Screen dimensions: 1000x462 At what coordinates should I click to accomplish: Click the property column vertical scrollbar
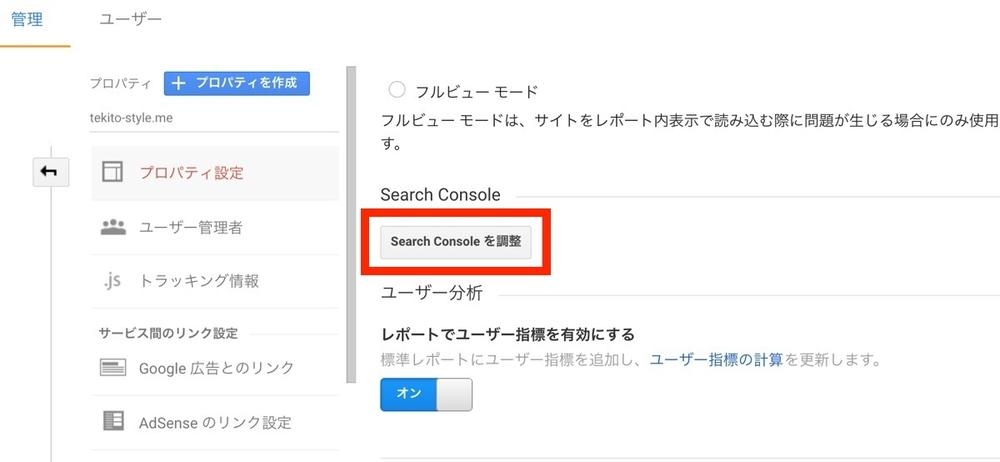pyautogui.click(x=350, y=225)
